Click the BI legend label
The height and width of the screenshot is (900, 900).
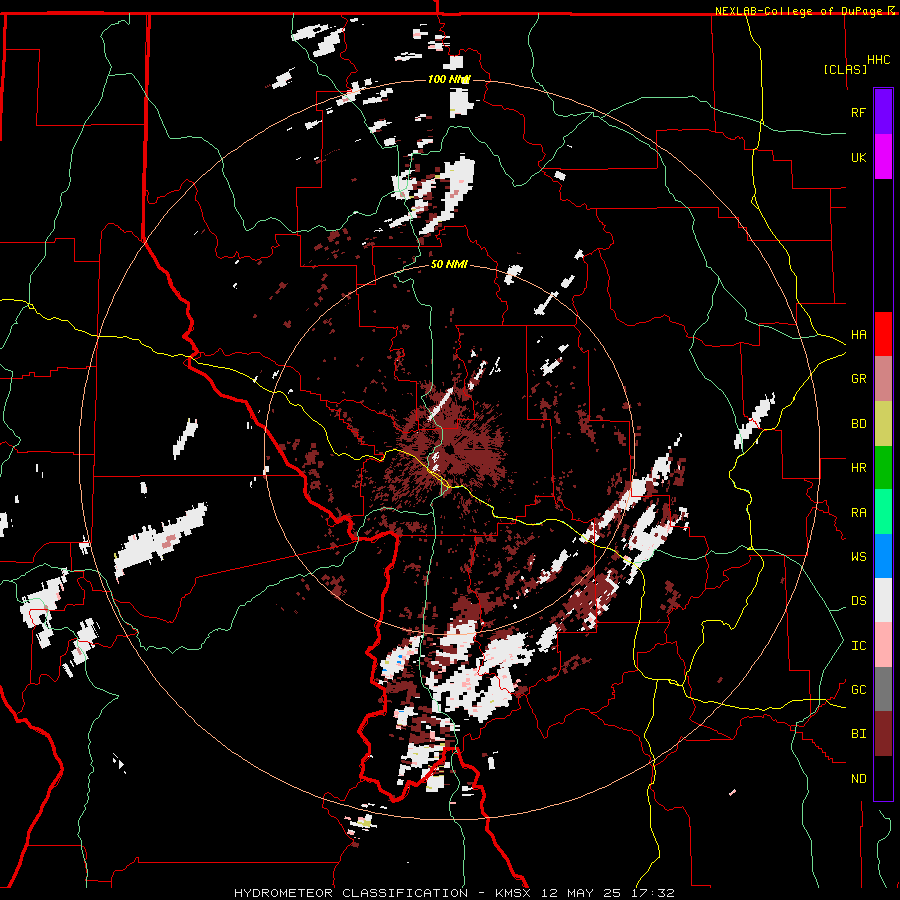(x=859, y=734)
